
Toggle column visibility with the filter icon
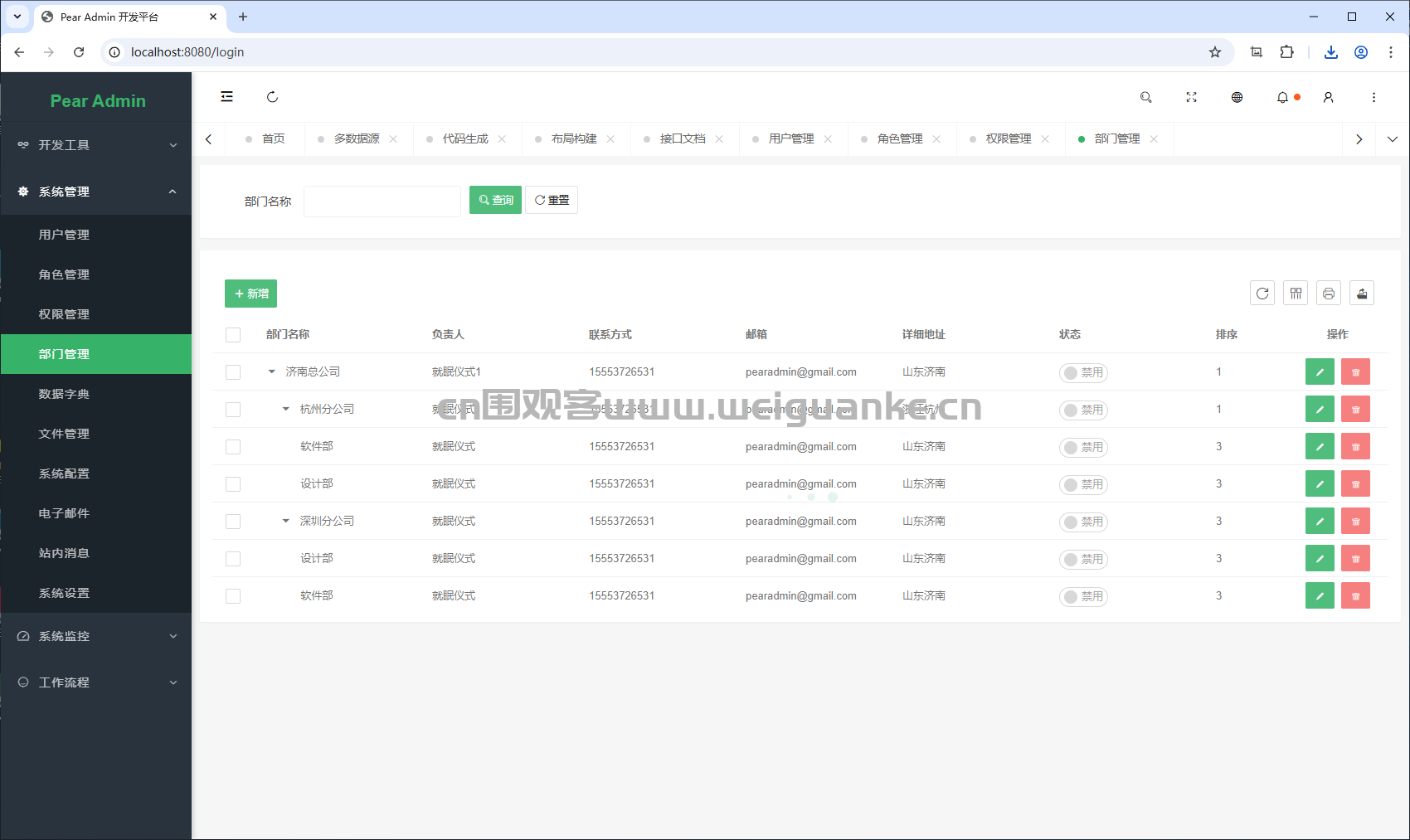[1295, 293]
